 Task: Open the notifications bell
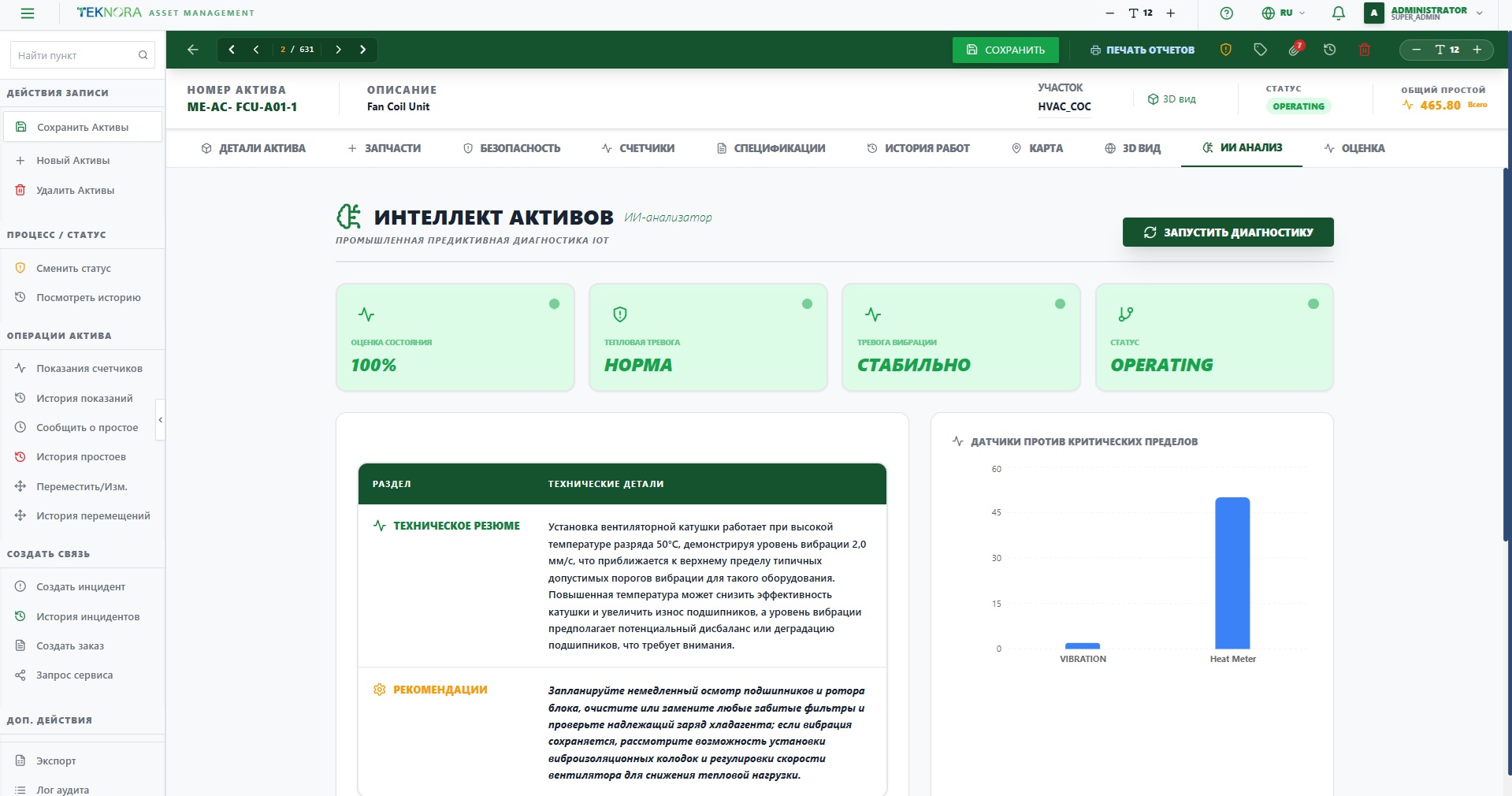pos(1338,13)
